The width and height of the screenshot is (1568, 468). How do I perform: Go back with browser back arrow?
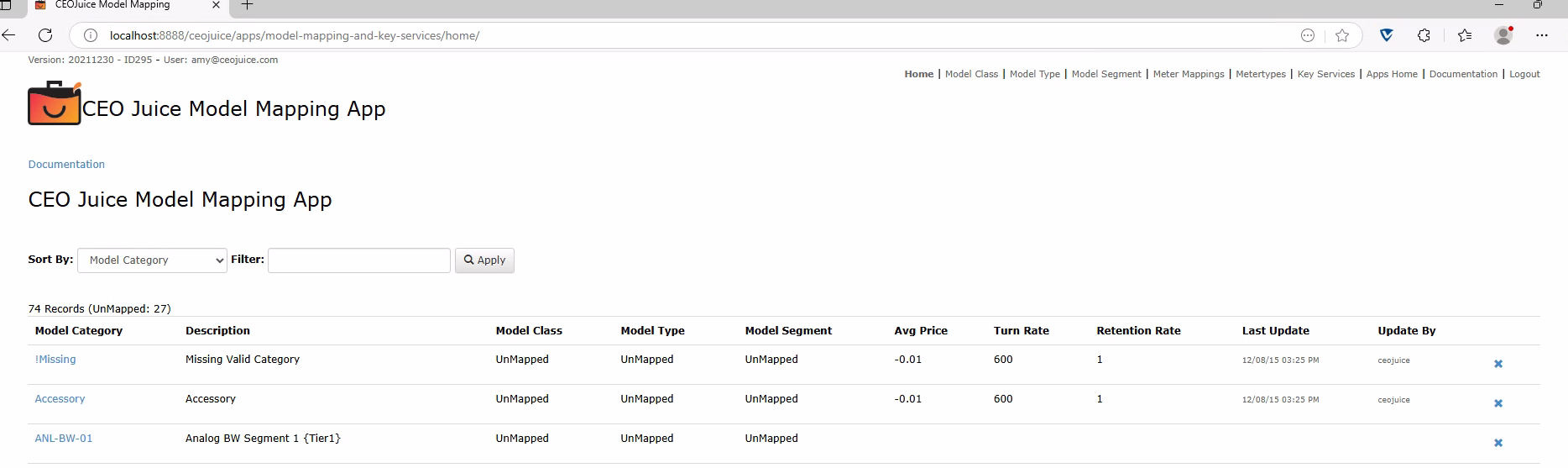9,35
